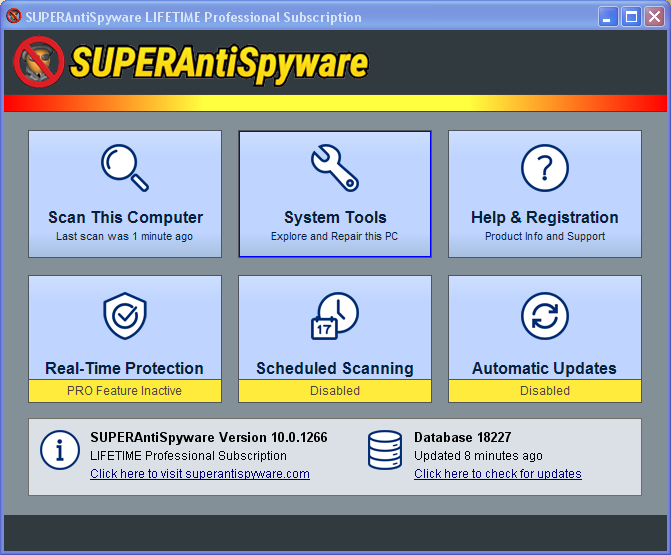Click the SUPERAntiSpyware logo in the header

coord(39,62)
